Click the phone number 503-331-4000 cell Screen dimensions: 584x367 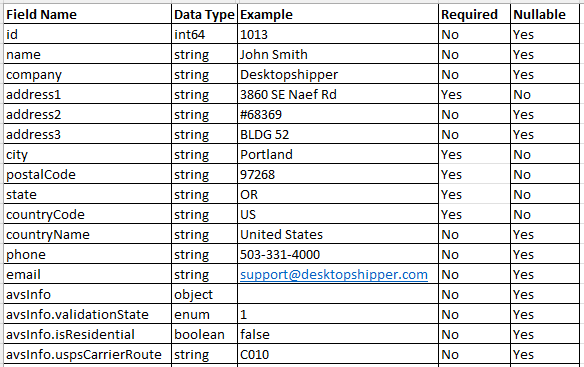tap(338, 254)
